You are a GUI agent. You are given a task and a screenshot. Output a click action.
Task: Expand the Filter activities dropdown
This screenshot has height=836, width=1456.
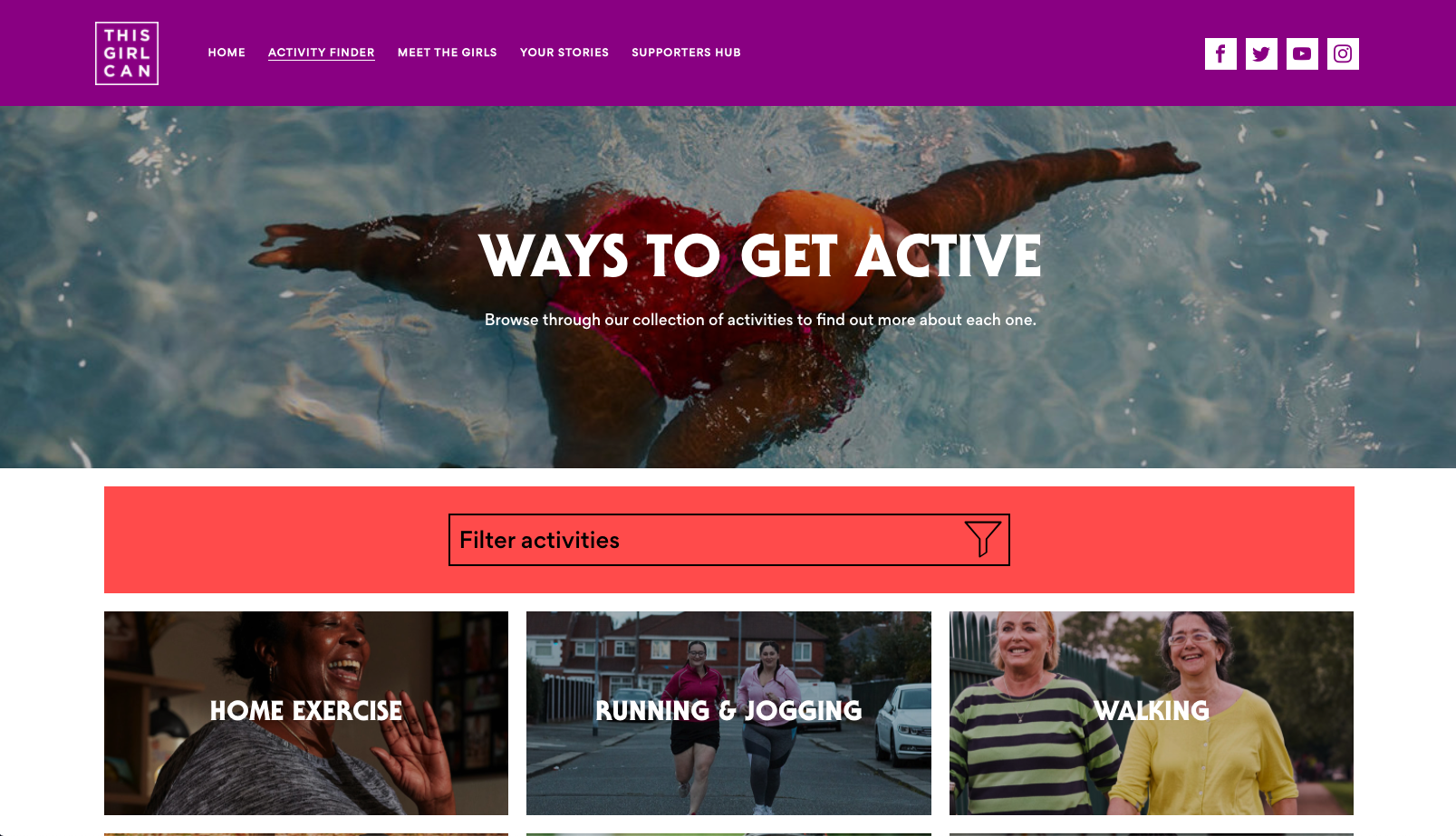[x=729, y=540]
